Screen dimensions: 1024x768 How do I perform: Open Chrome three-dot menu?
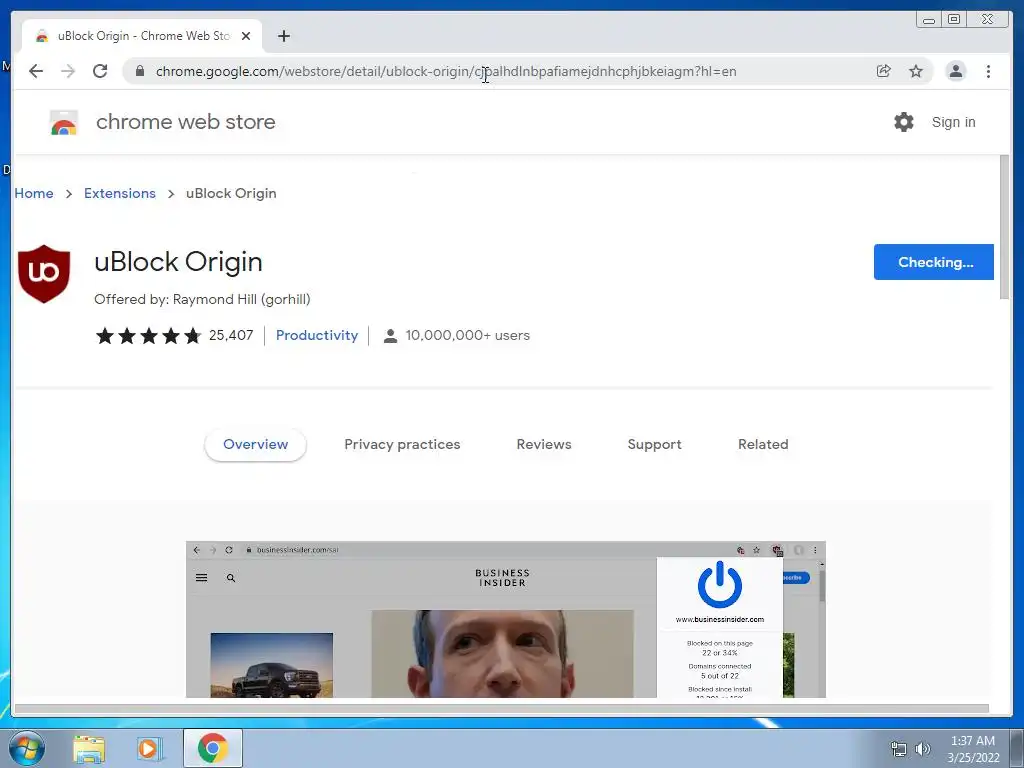988,71
